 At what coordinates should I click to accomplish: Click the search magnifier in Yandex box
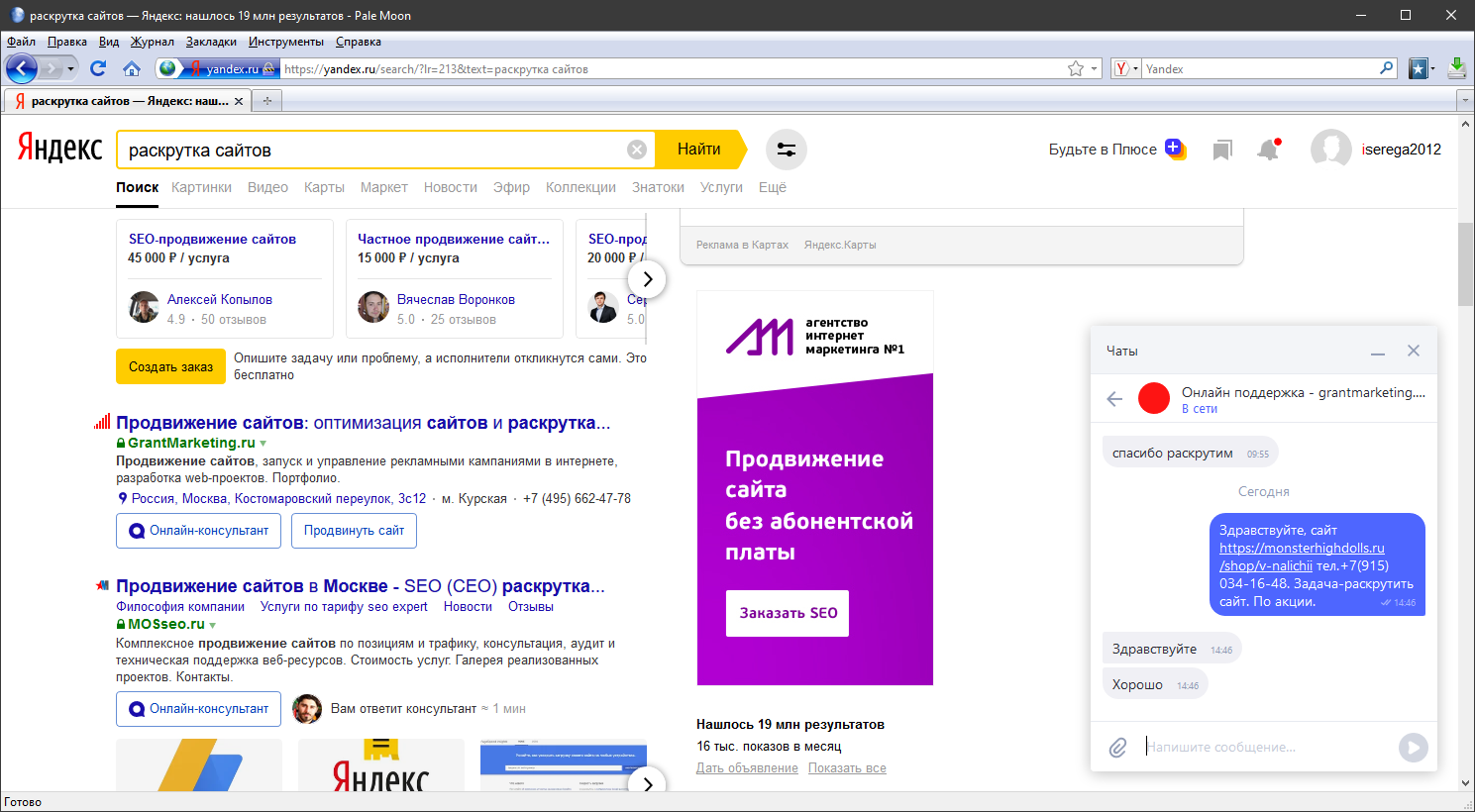[1387, 68]
